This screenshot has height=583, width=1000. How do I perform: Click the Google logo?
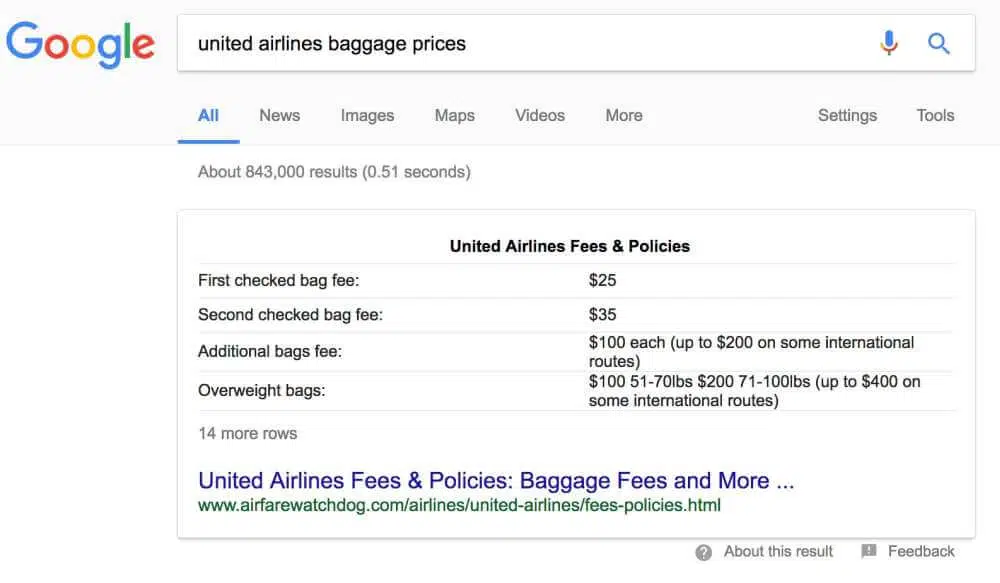(80, 44)
